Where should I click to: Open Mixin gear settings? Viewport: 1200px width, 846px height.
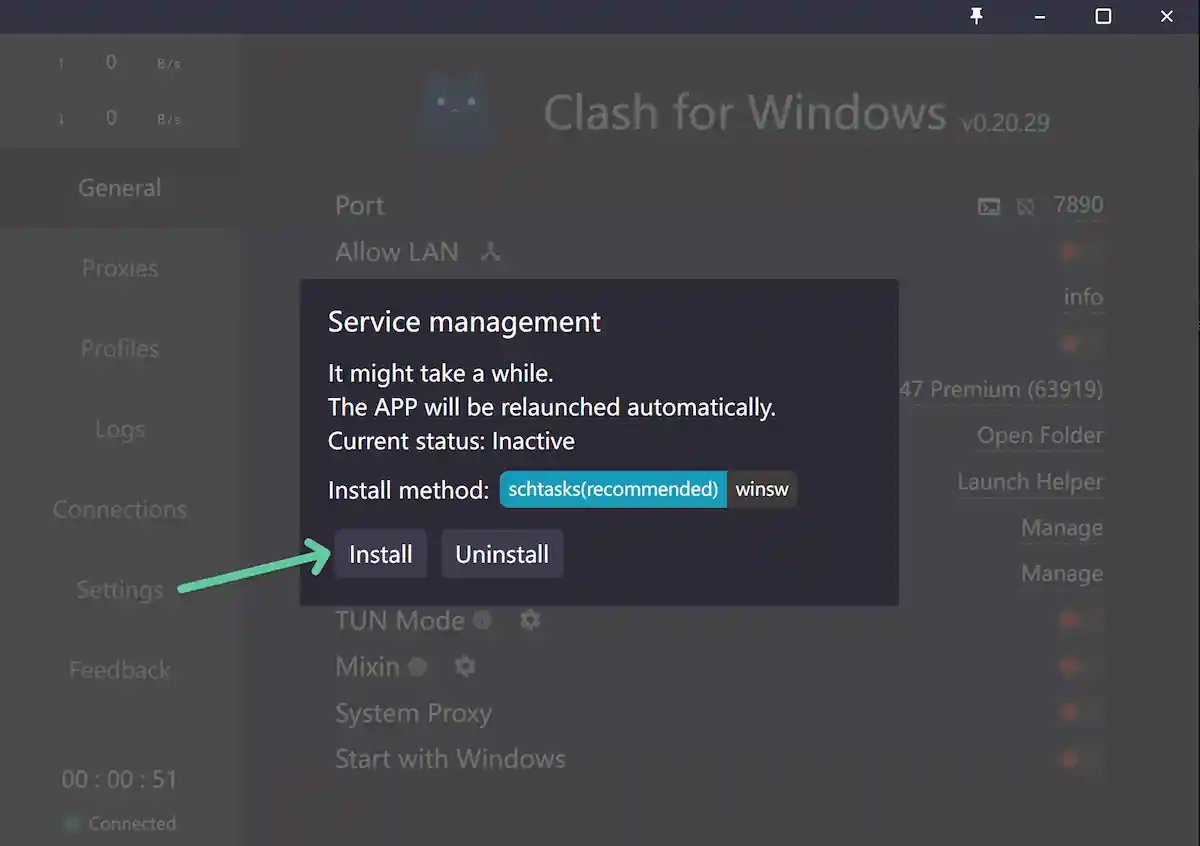coord(465,666)
